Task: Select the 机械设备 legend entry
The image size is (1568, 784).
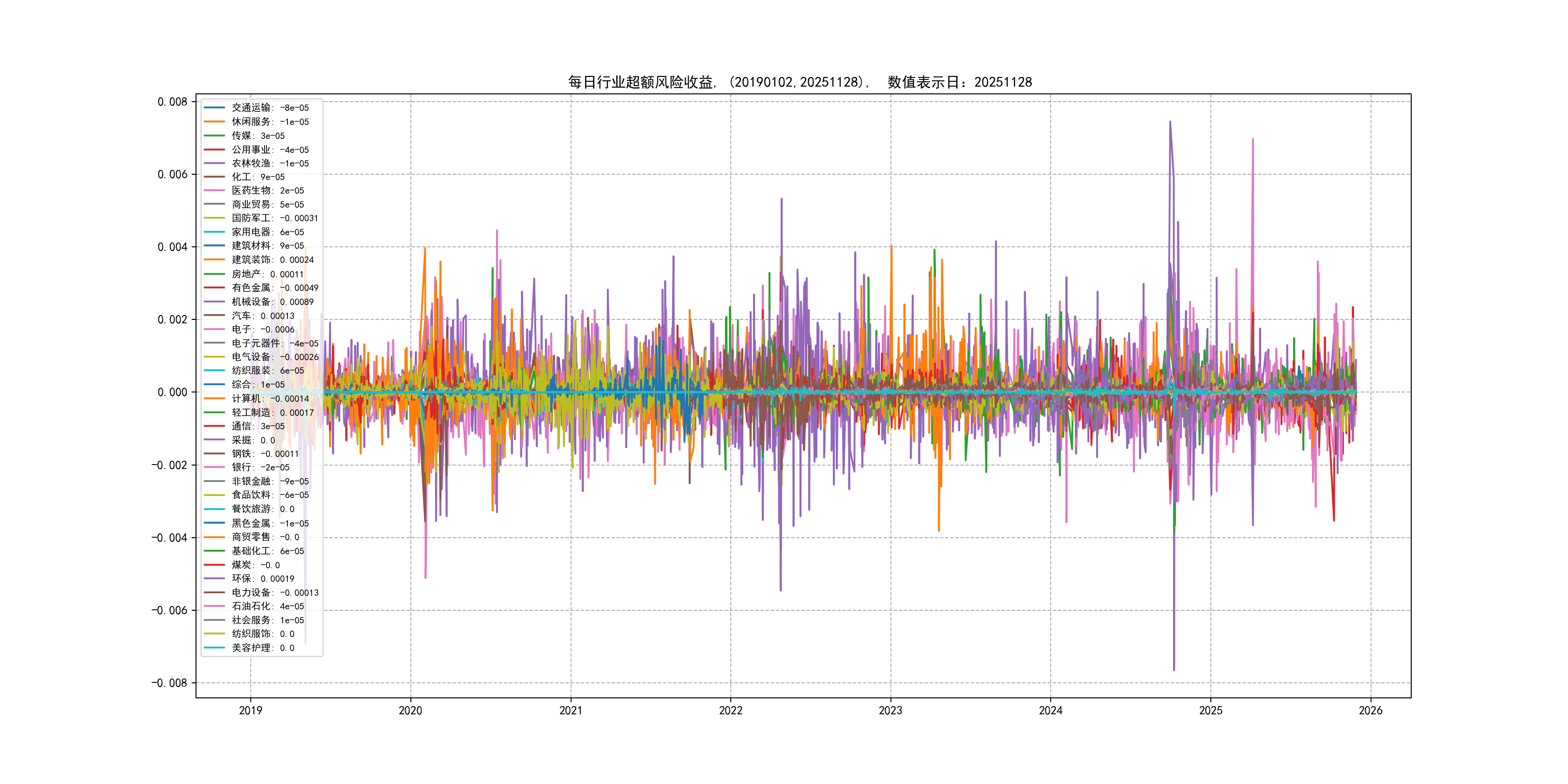Action: click(272, 302)
